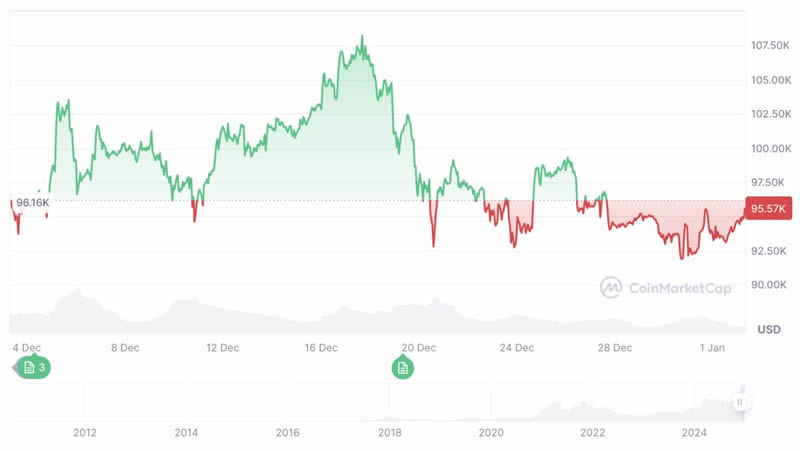The width and height of the screenshot is (800, 451).
Task: Click the 90.00K price axis label
Action: pyautogui.click(x=770, y=285)
